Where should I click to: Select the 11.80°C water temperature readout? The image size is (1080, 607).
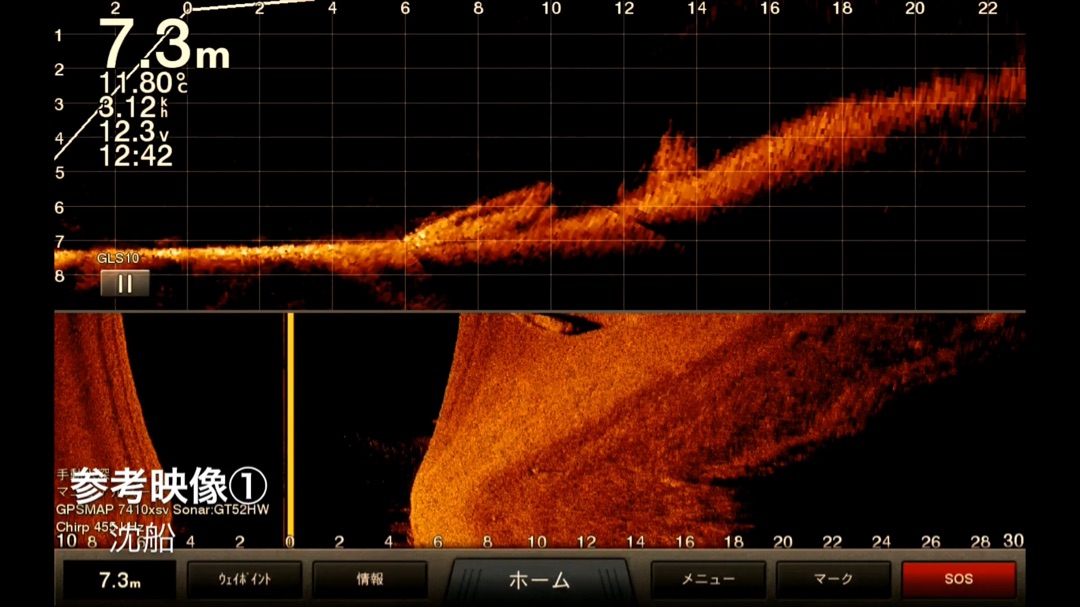[142, 83]
